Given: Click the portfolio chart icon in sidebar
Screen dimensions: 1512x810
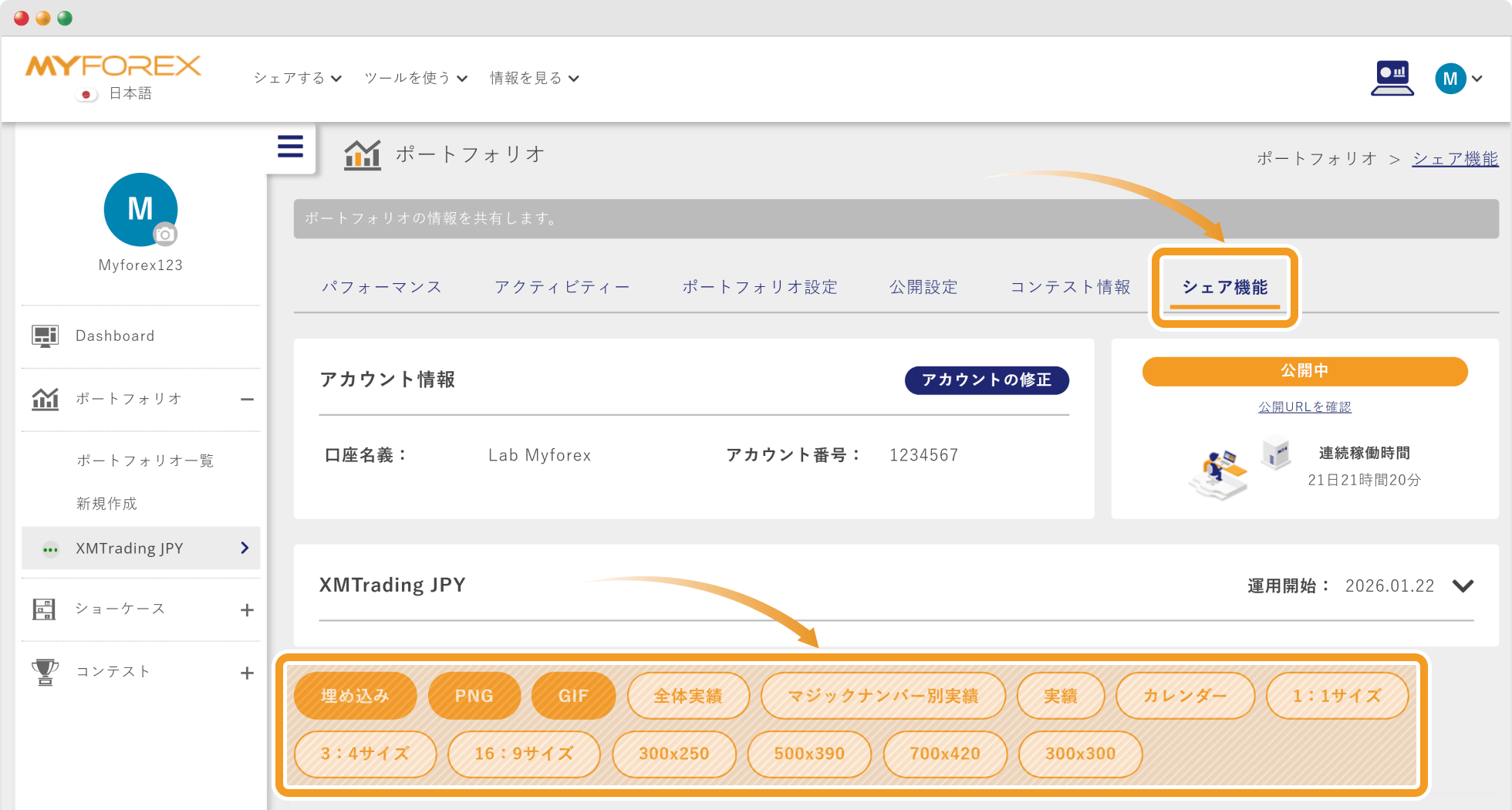Looking at the screenshot, I should click(x=45, y=399).
